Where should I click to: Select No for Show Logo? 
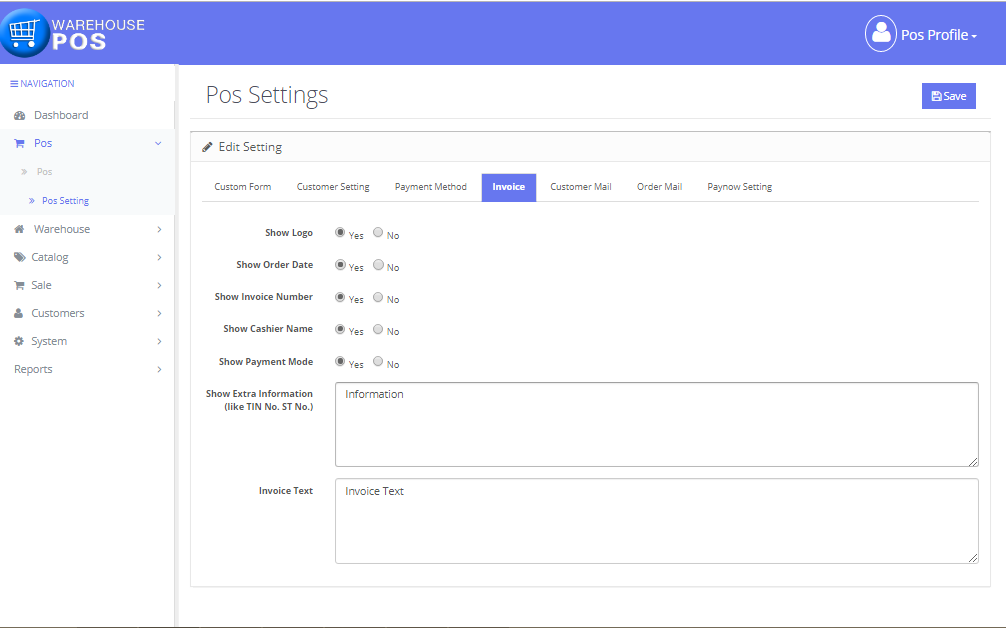[377, 230]
